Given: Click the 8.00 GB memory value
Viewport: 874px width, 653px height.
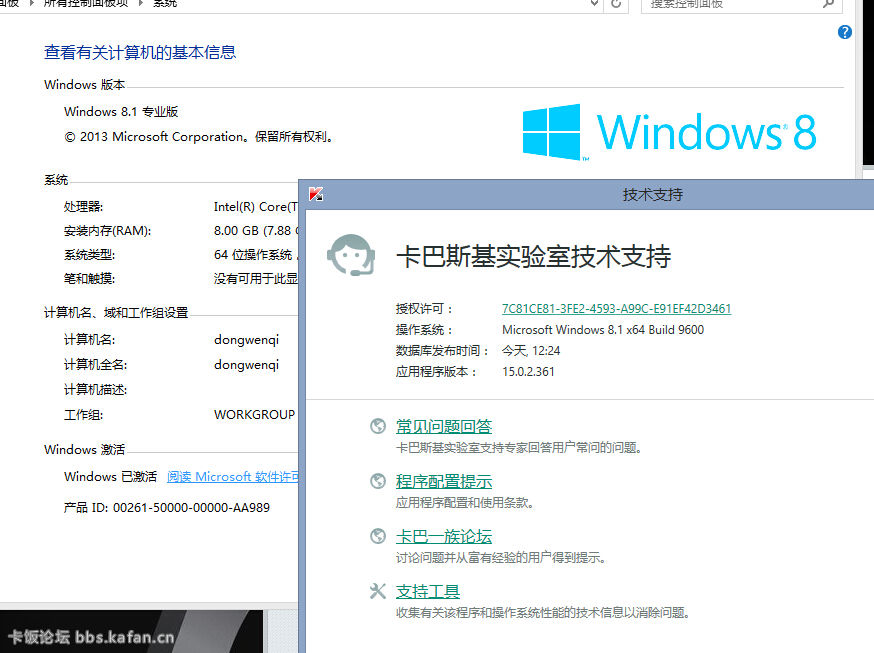Looking at the screenshot, I should click(256, 231).
